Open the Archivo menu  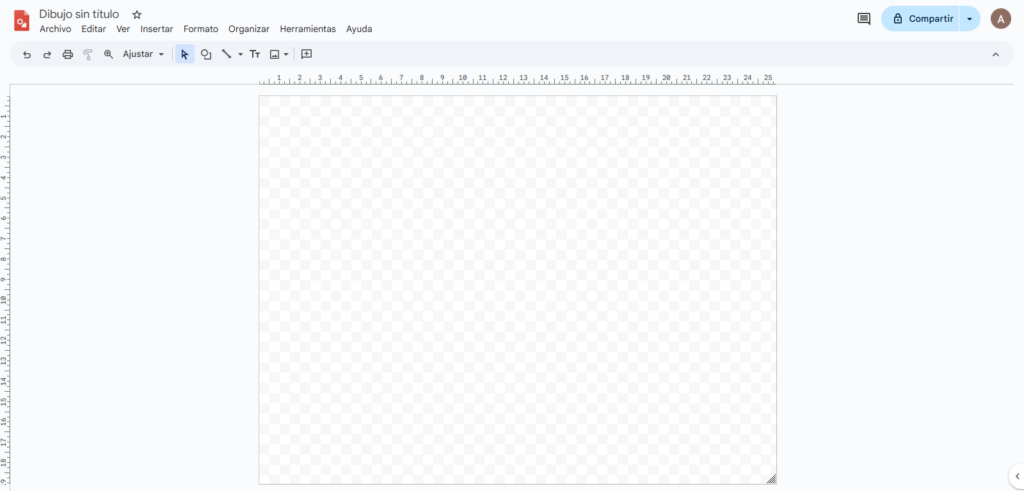(x=55, y=29)
